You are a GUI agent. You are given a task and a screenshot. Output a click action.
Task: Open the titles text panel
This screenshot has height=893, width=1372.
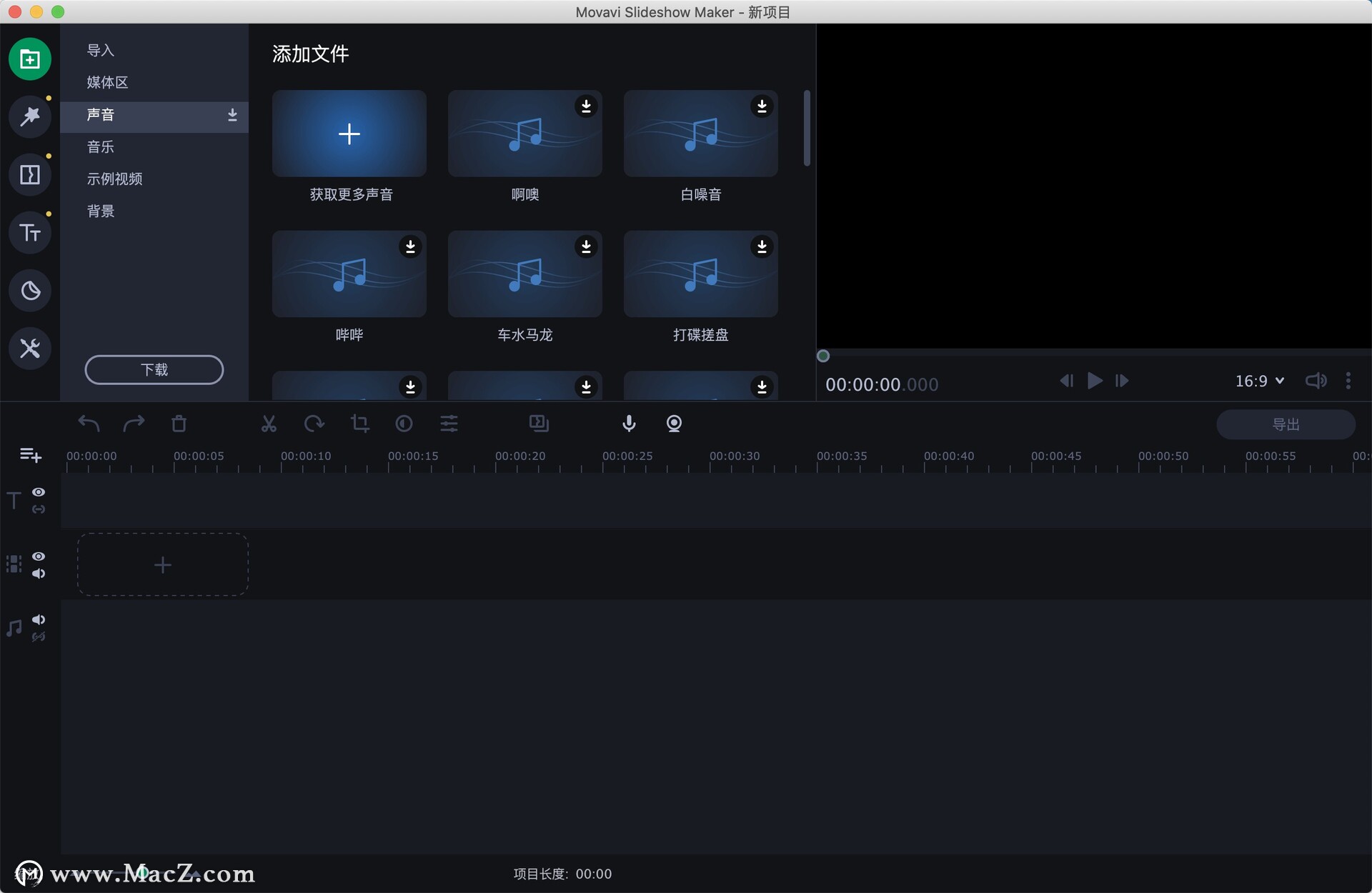(x=30, y=232)
